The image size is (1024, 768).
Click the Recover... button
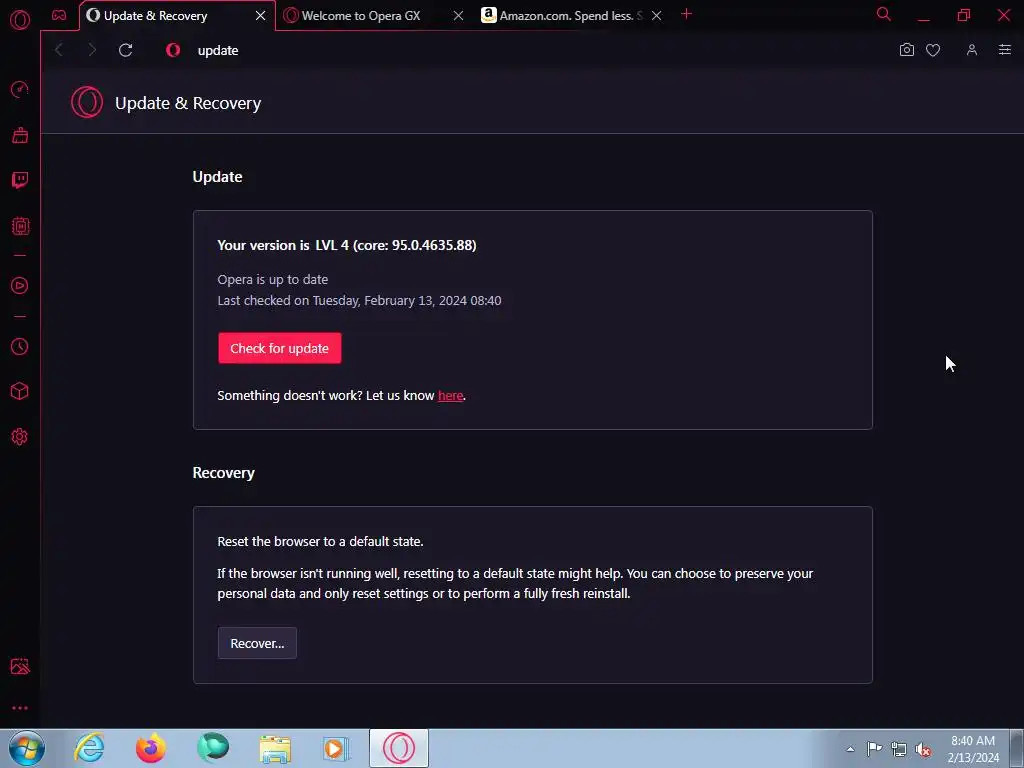tap(257, 643)
